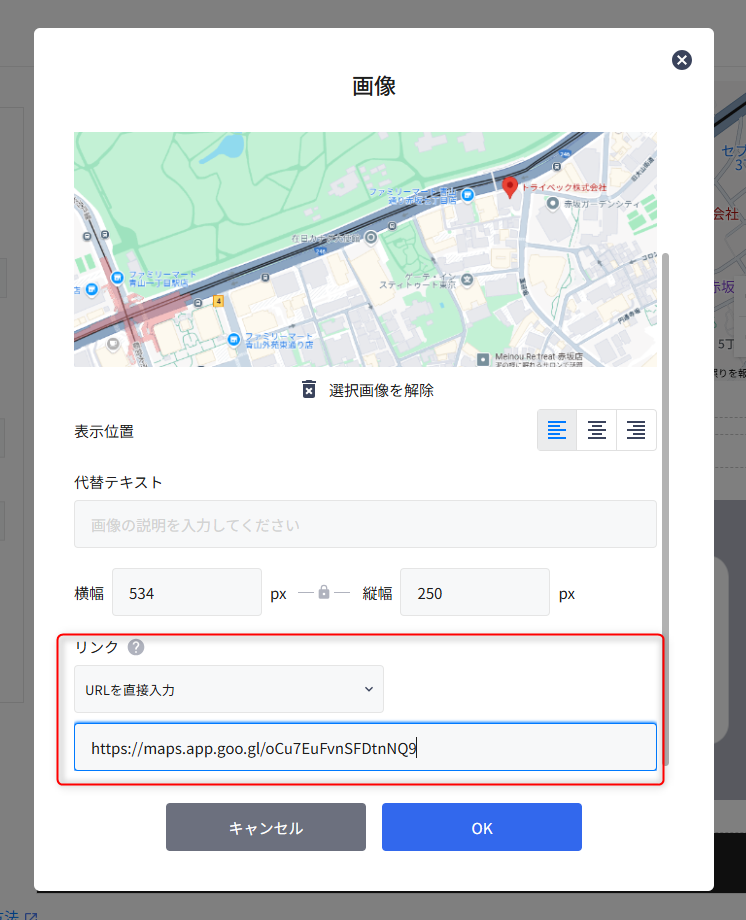The image size is (746, 920).
Task: Click the 表示位置 label
Action: click(104, 432)
